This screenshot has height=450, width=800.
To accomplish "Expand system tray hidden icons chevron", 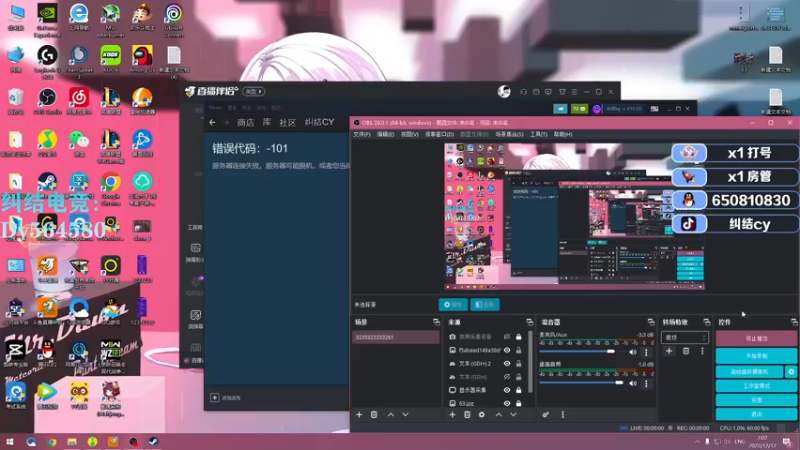I will (697, 442).
